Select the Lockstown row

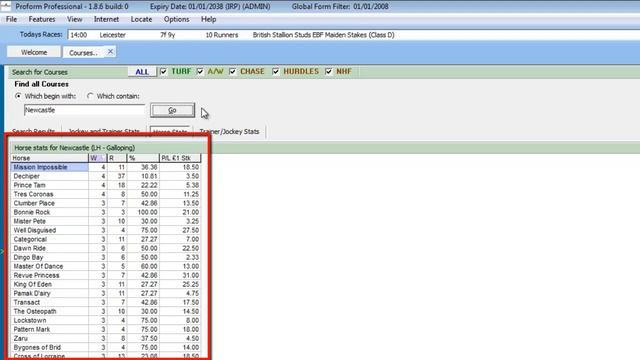pyautogui.click(x=106, y=320)
